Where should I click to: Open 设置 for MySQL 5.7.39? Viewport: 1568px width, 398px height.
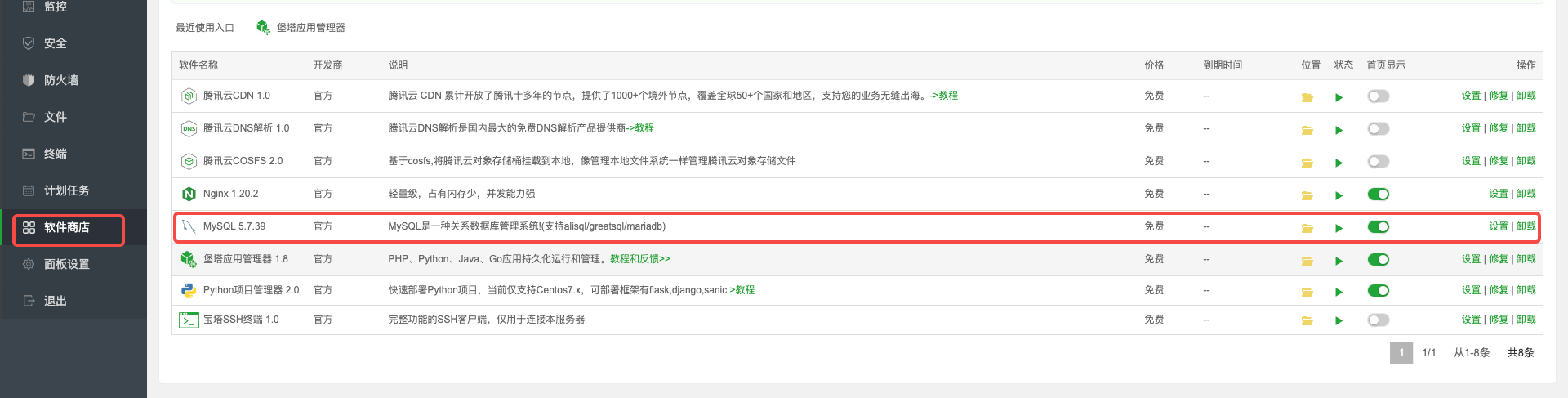(1498, 226)
